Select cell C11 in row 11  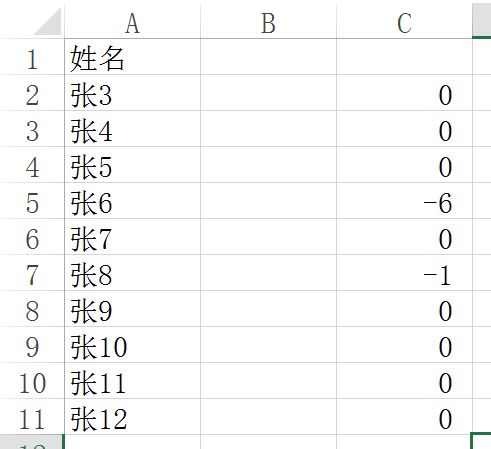tap(404, 417)
